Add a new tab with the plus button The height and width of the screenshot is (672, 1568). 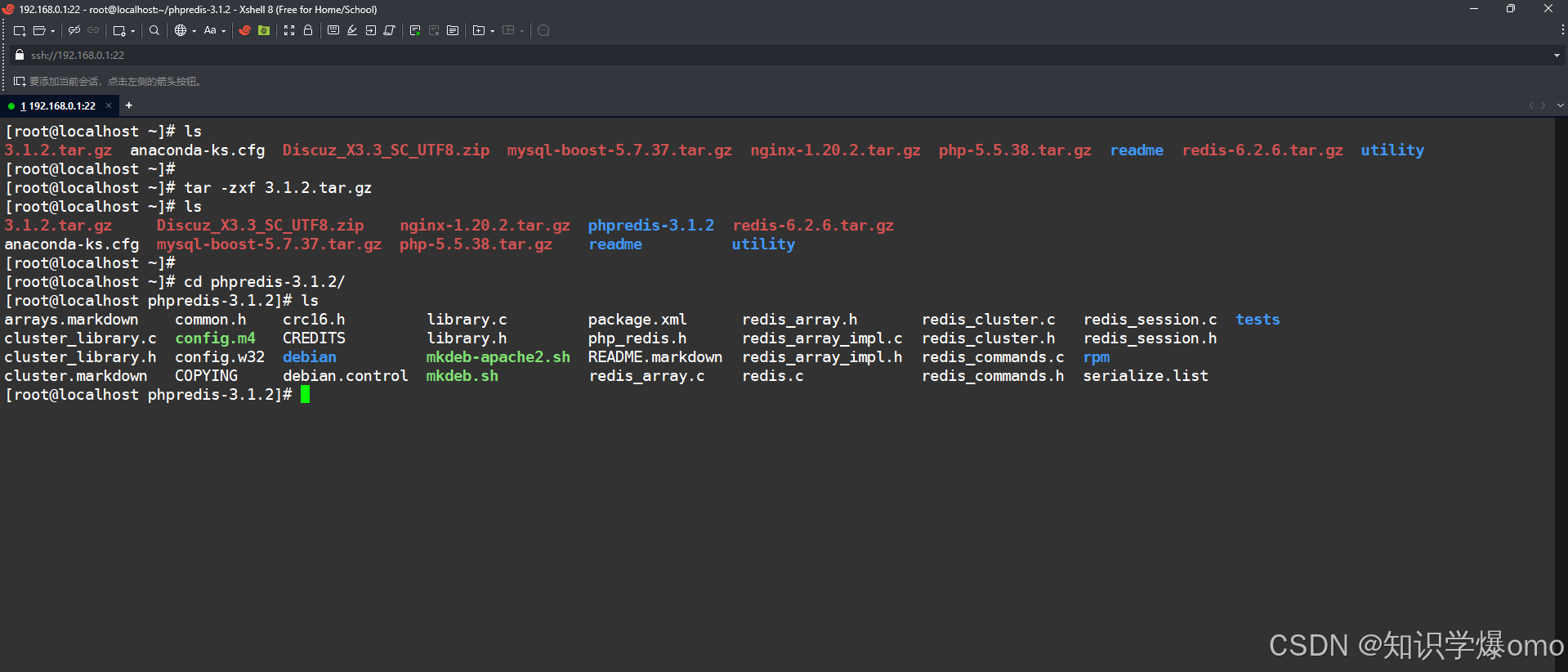pos(128,105)
